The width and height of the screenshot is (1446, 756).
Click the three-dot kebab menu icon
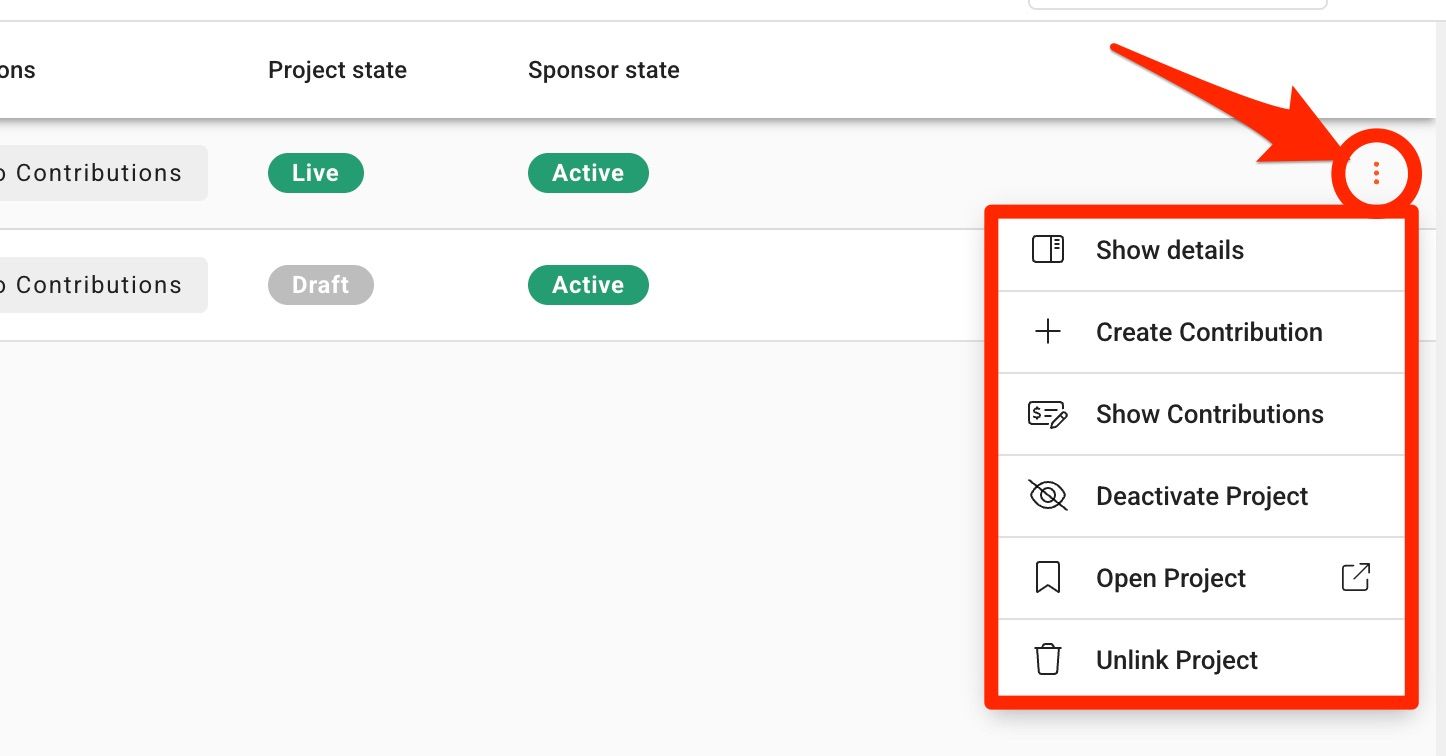[x=1376, y=174]
